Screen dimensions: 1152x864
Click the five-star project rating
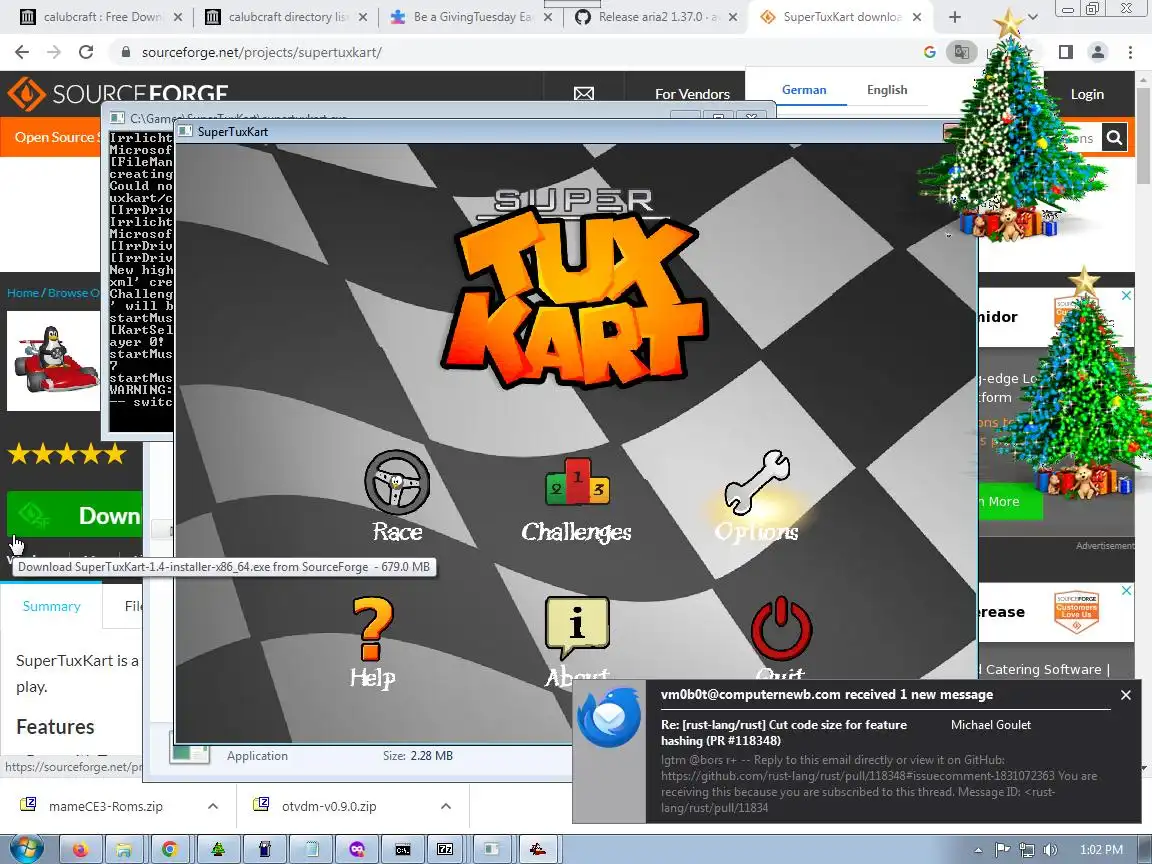point(67,454)
